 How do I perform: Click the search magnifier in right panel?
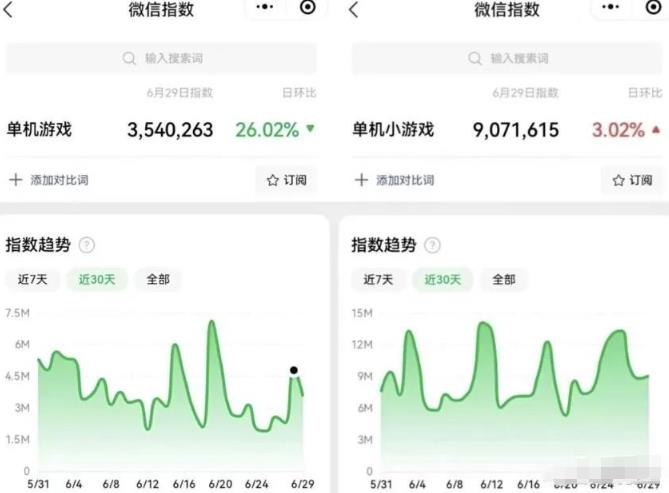474,58
